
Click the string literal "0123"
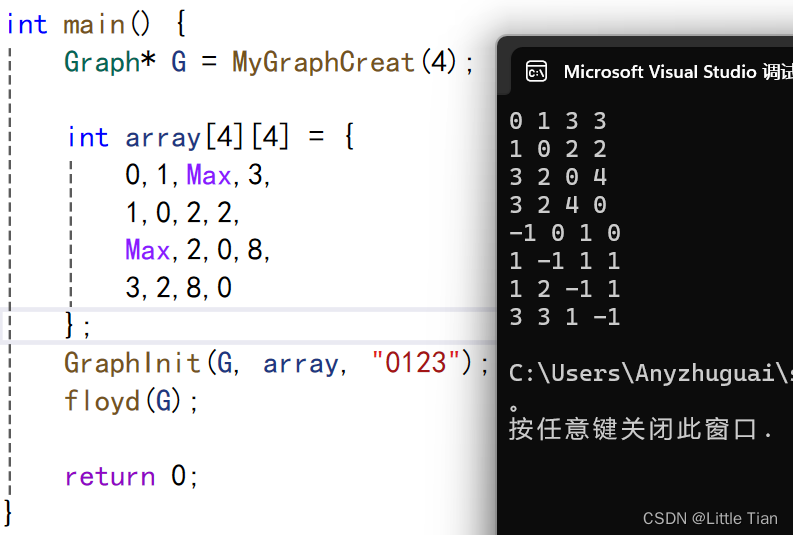click(415, 363)
